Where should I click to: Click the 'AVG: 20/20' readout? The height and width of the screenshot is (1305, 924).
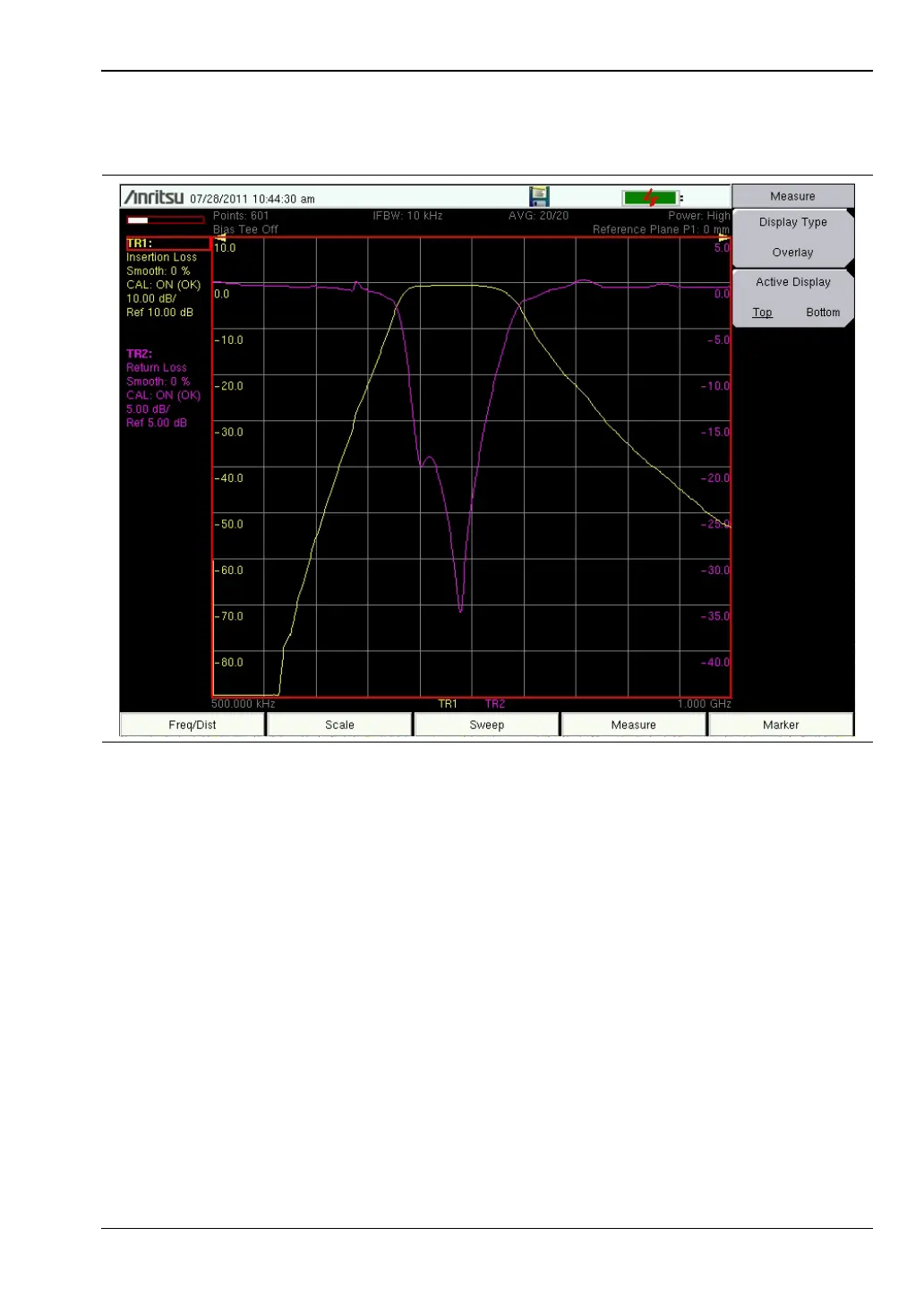click(x=538, y=216)
